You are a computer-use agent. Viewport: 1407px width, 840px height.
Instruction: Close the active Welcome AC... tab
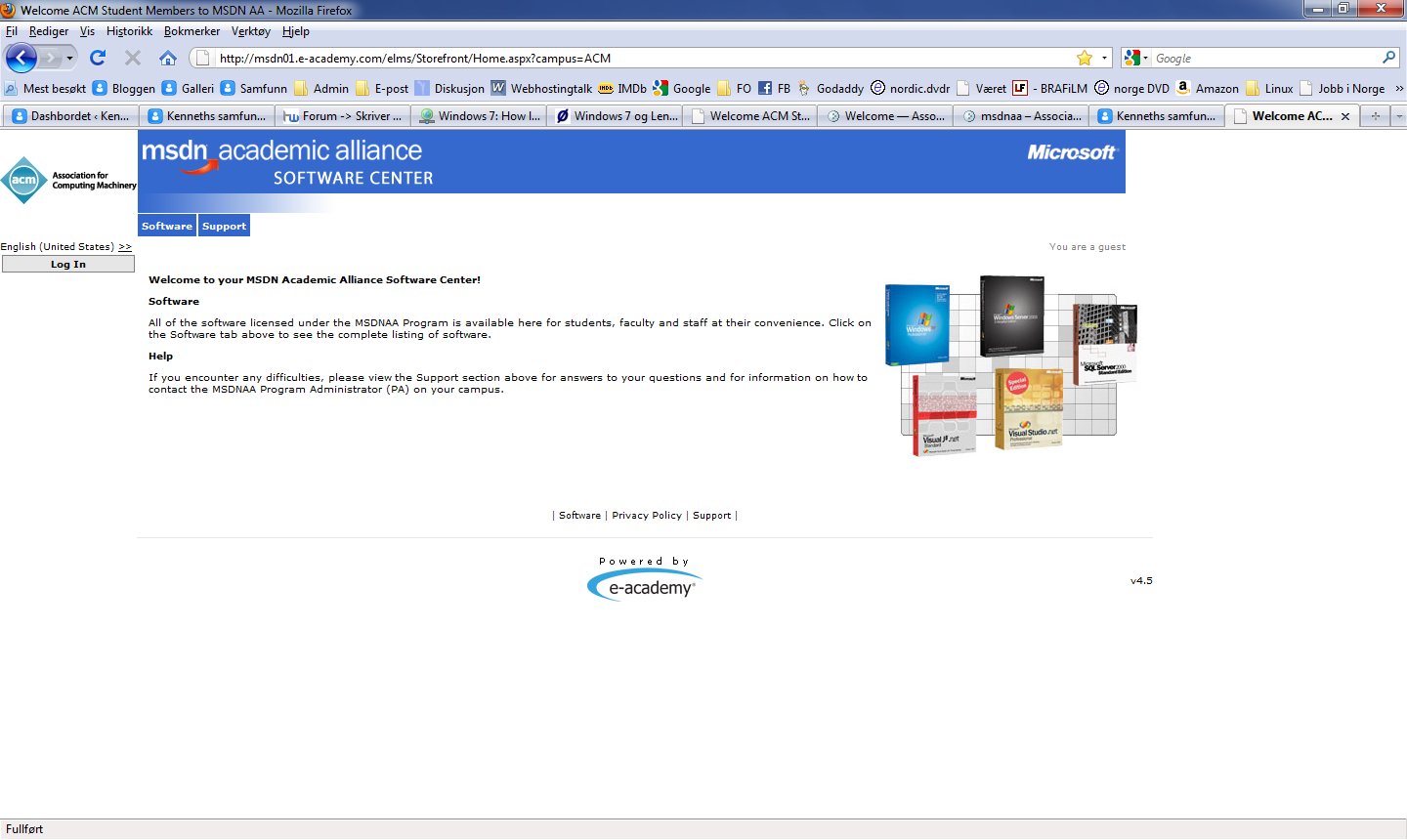(1345, 116)
